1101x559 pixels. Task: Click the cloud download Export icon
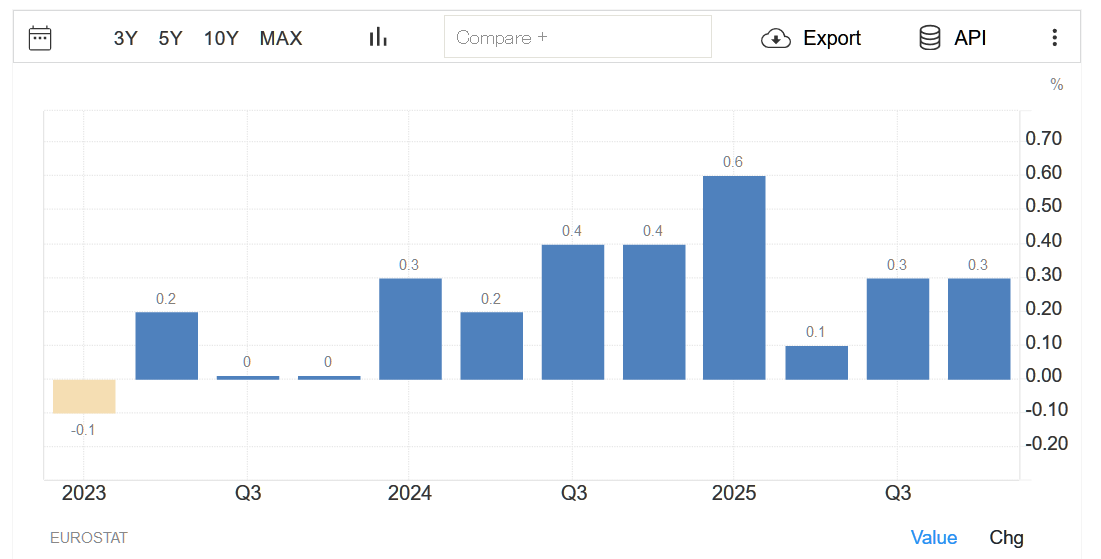click(x=776, y=38)
